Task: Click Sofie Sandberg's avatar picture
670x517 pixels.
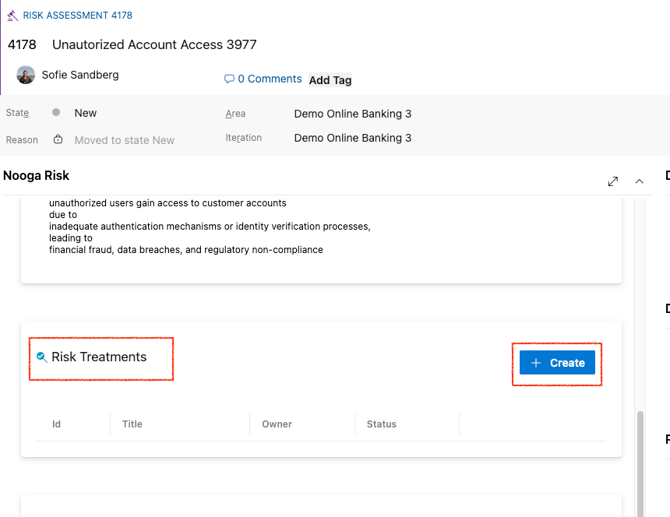Action: point(26,75)
